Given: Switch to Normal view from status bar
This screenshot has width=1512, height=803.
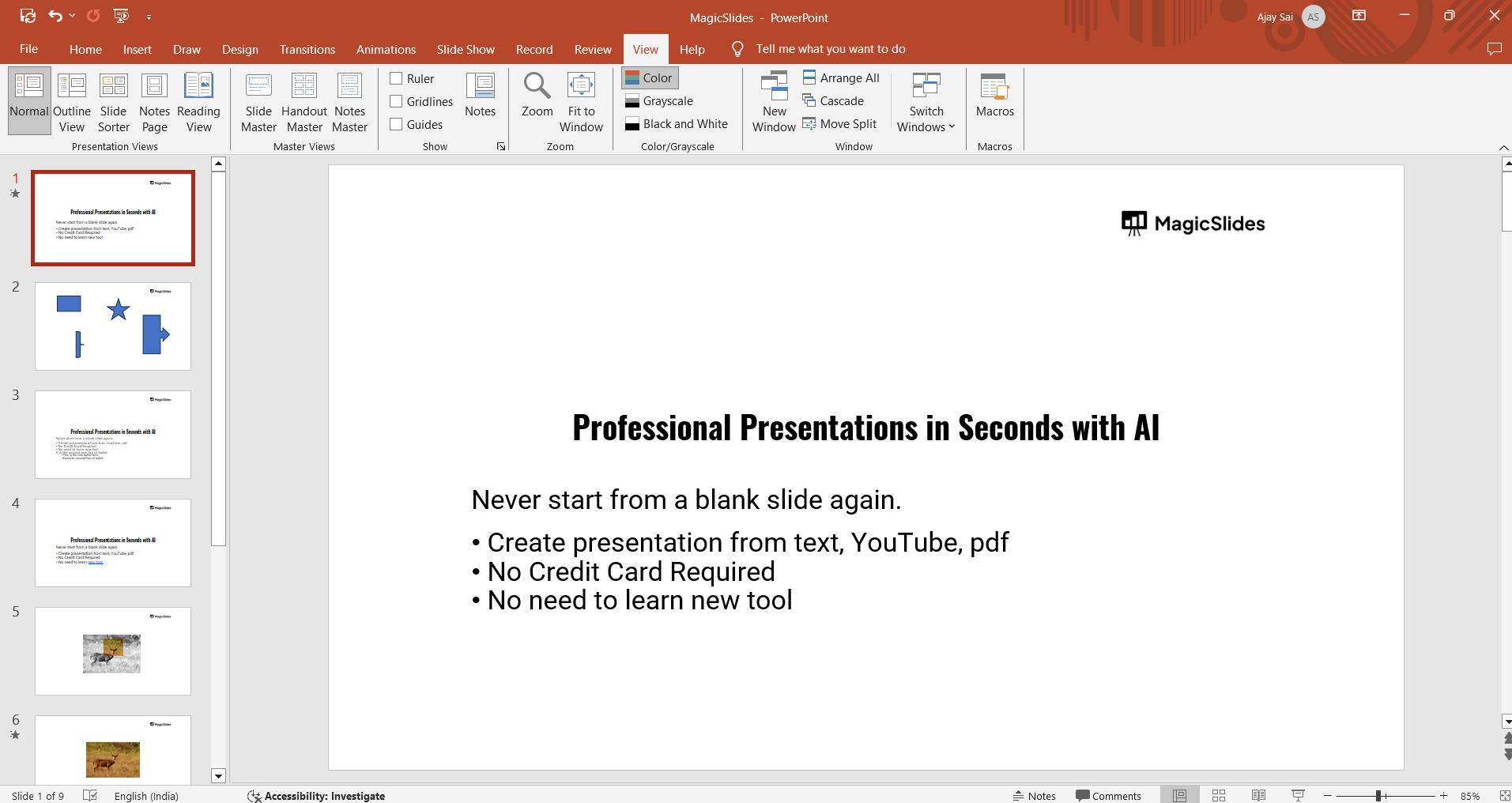Looking at the screenshot, I should [1179, 795].
